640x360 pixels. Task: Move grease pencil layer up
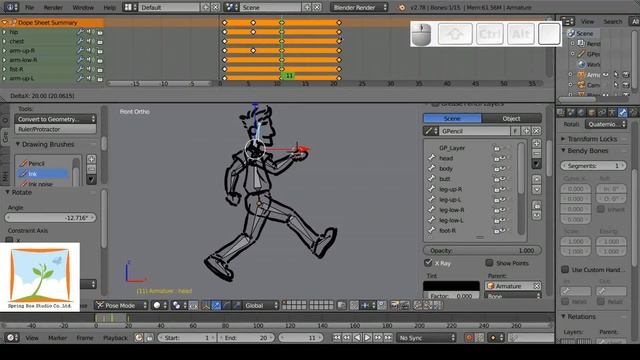536,179
